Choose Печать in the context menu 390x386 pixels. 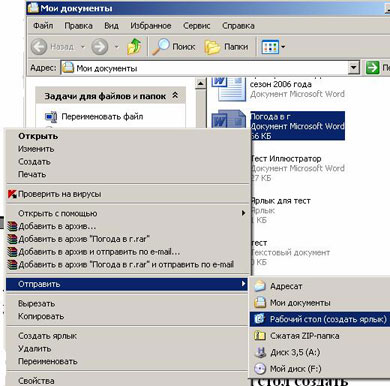coord(128,174)
